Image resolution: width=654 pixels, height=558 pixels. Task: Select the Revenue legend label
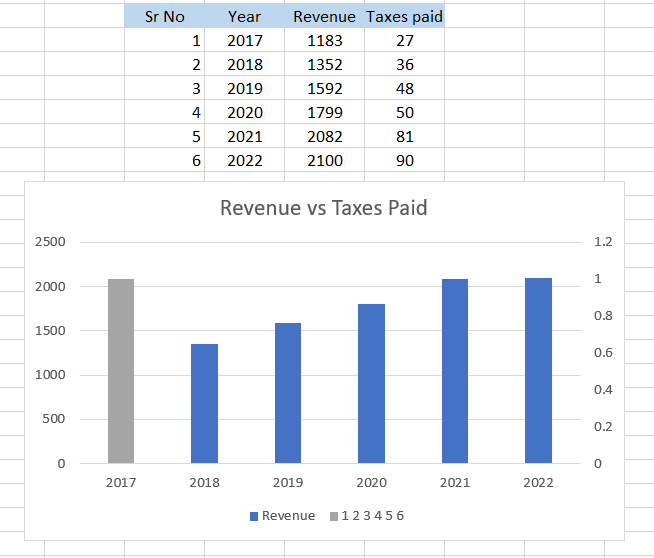pyautogui.click(x=288, y=516)
